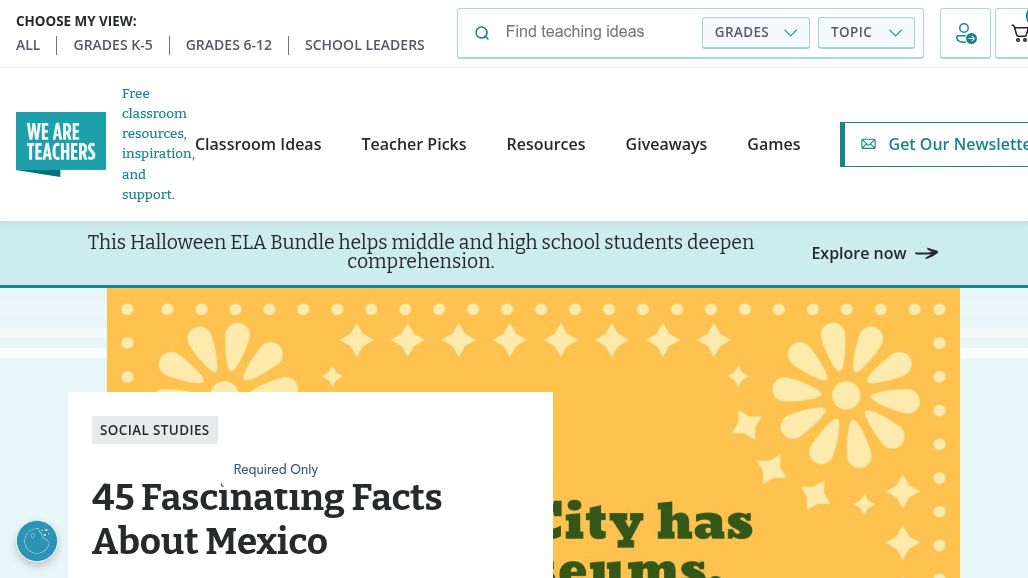Switch view to Grades 6-12
Viewport: 1028px width, 578px height.
point(229,45)
